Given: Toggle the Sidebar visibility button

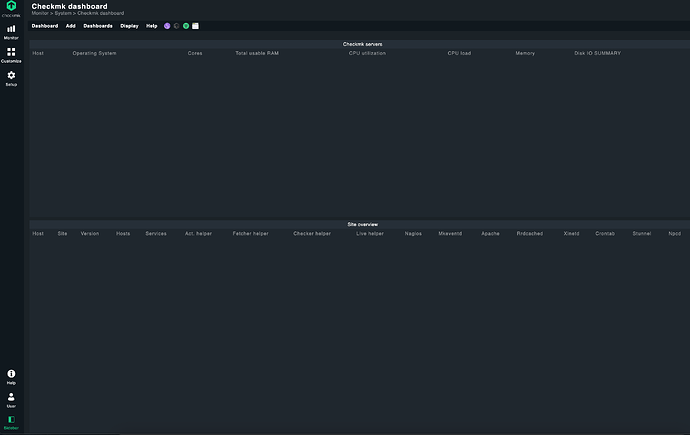Looking at the screenshot, I should 11,421.
